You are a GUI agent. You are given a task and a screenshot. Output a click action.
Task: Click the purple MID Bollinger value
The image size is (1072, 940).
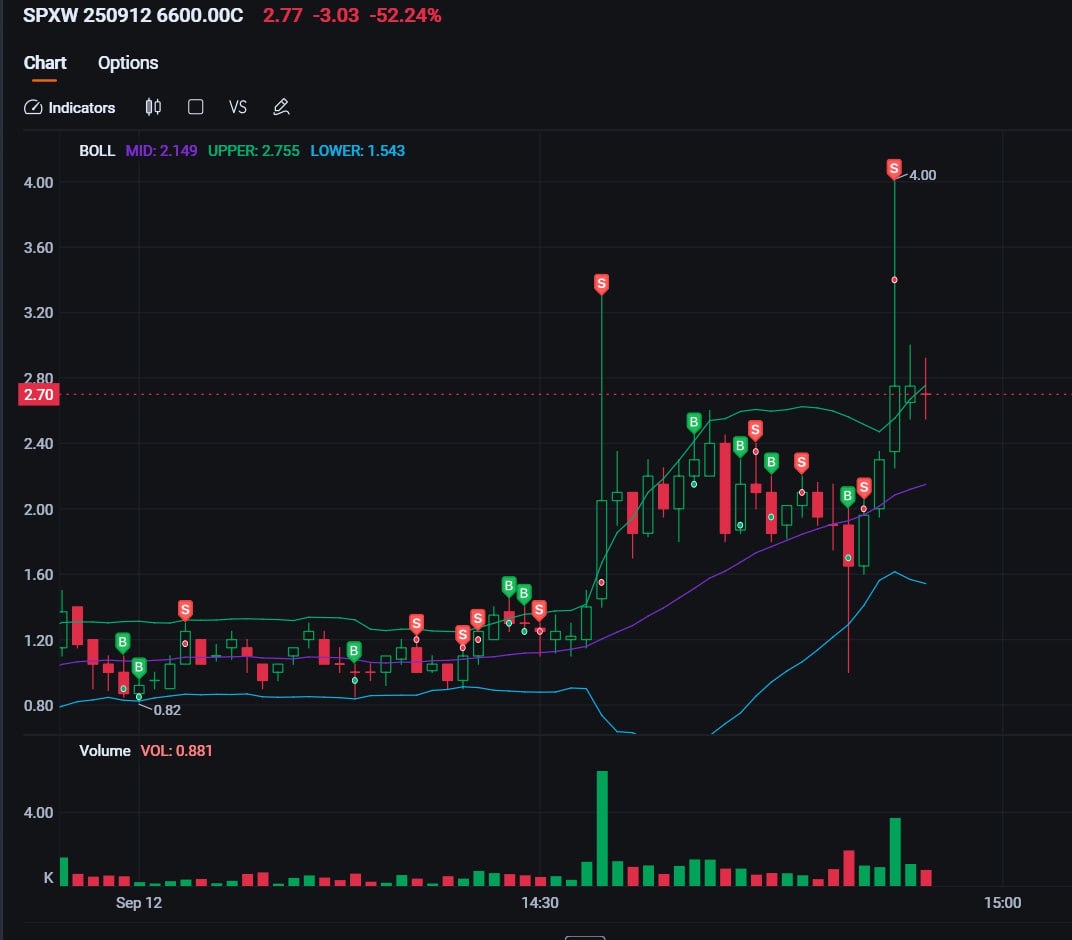[x=161, y=151]
